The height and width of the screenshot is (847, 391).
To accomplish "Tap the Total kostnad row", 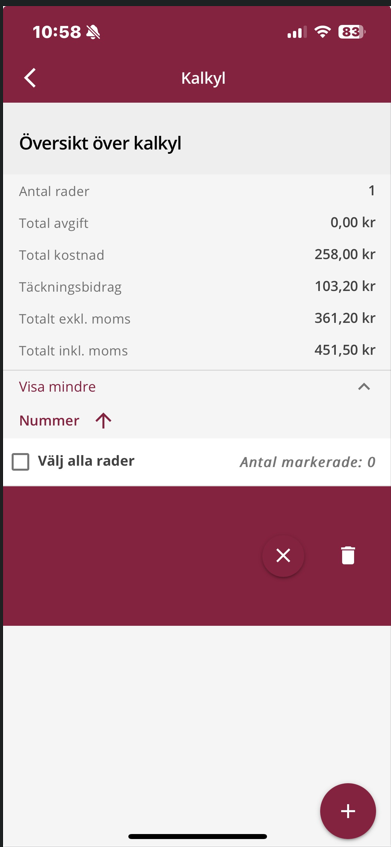I will pyautogui.click(x=197, y=254).
